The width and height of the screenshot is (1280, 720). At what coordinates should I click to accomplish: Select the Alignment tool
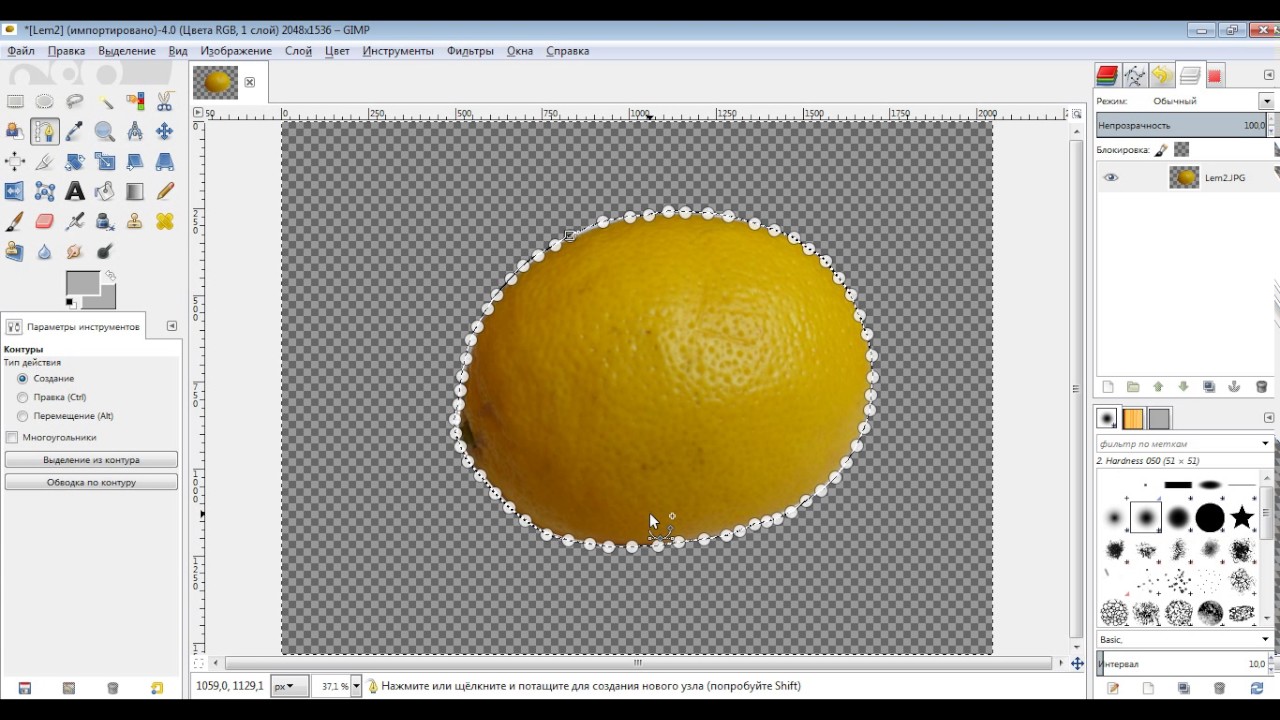click(15, 161)
